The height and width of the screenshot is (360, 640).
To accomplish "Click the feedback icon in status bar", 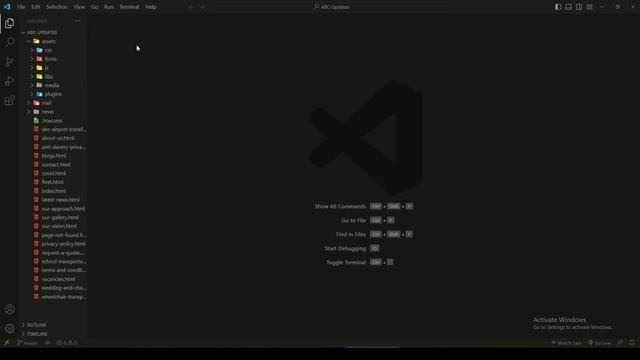I will (620, 343).
